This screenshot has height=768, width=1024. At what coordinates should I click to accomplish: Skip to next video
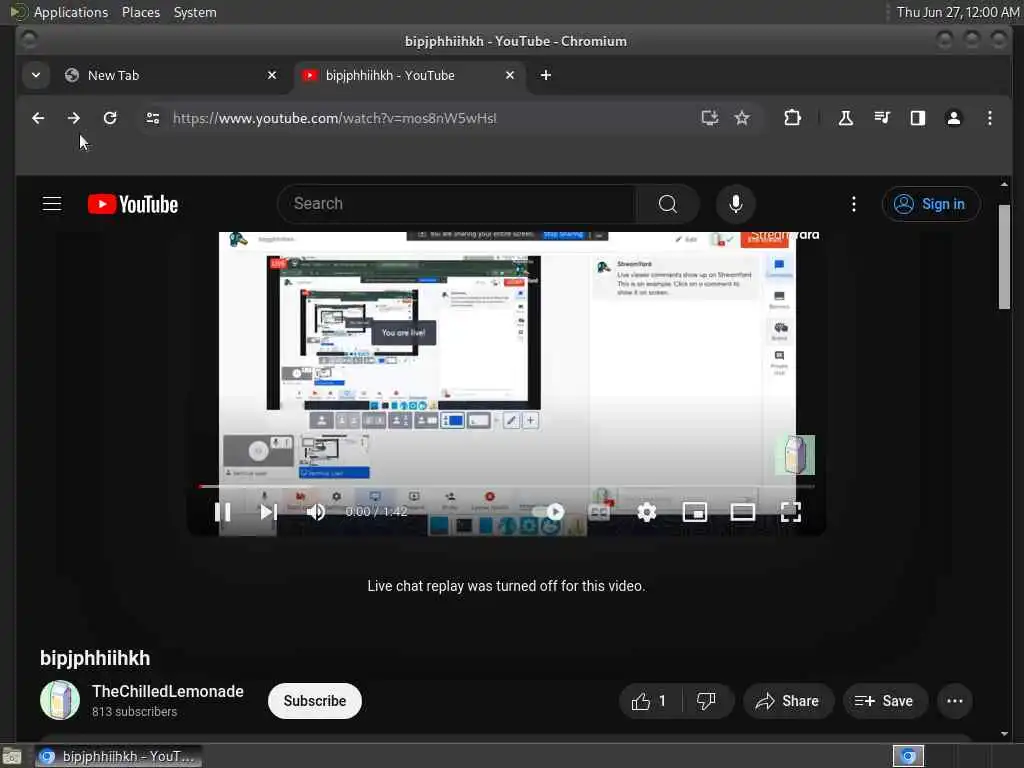268,512
